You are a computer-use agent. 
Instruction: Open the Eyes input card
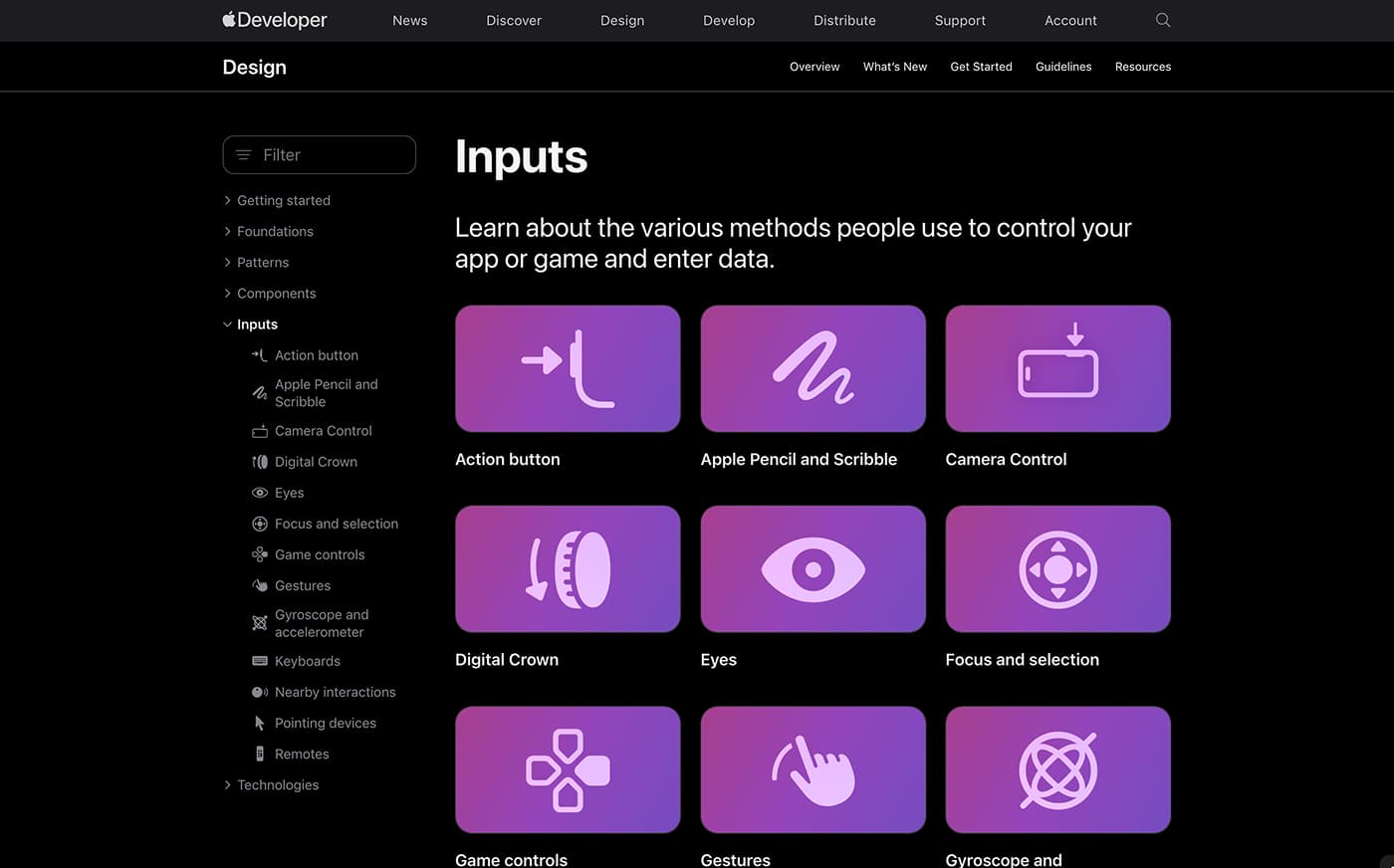pyautogui.click(x=813, y=568)
